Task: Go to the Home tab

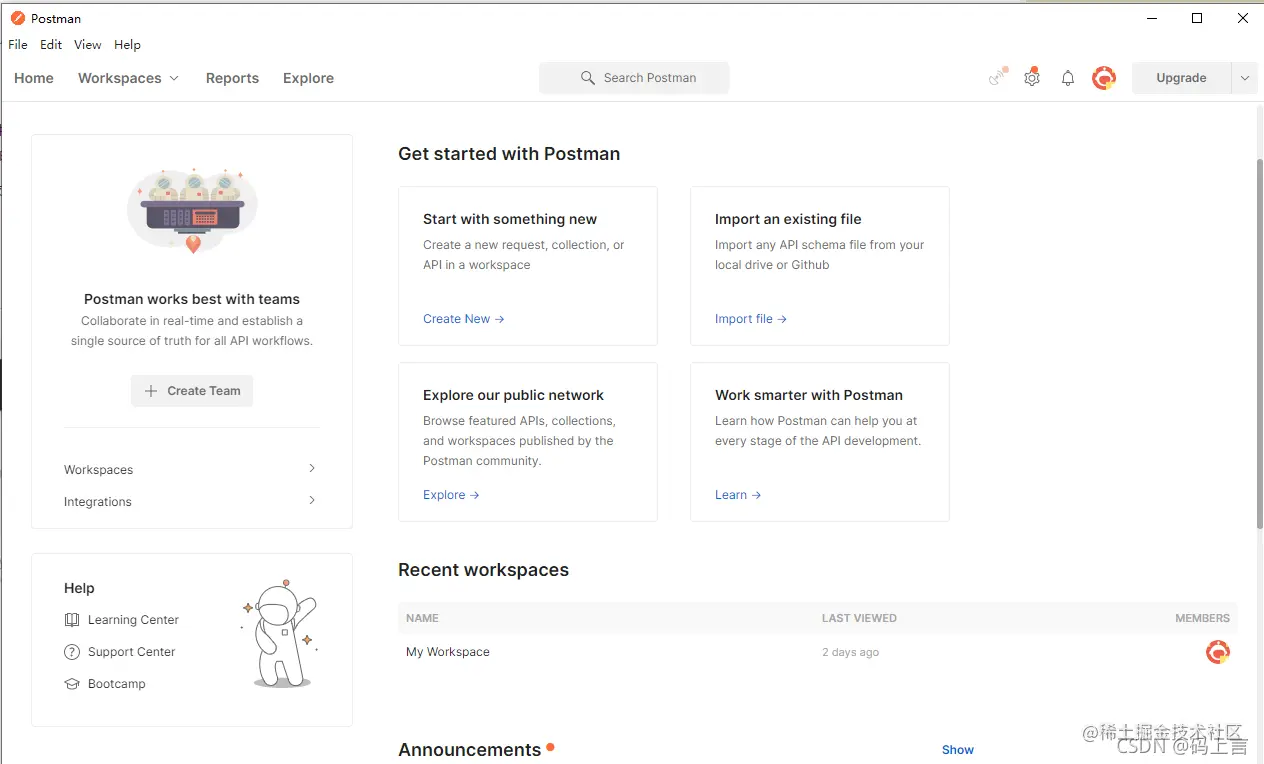Action: pos(34,78)
